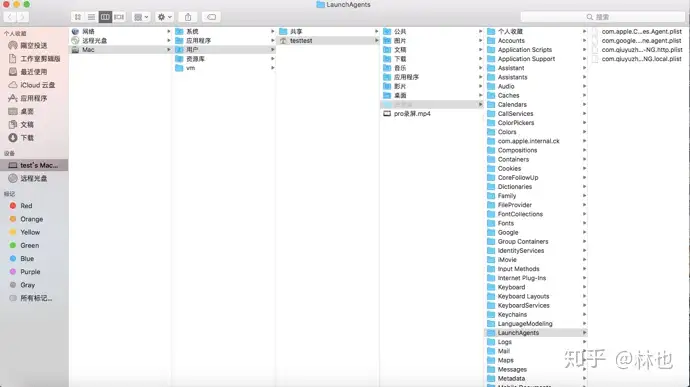Viewport: 690px width, 387px height.
Task: Click into the search field
Action: (602, 17)
